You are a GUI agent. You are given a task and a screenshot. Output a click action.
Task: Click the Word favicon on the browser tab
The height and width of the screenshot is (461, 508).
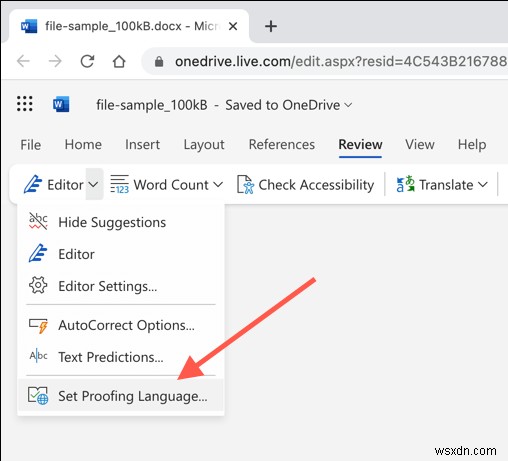point(29,26)
